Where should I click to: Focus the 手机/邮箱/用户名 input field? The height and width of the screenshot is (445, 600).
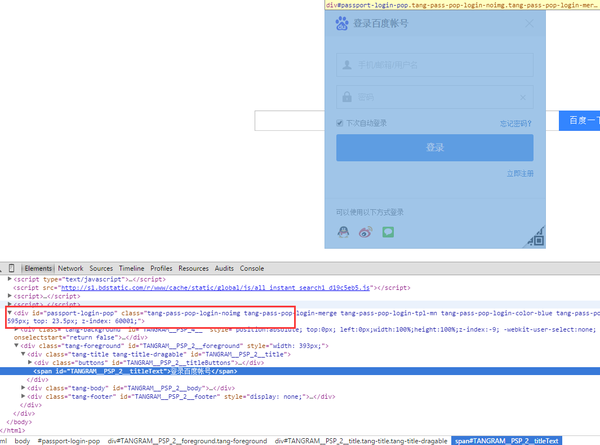pos(435,65)
